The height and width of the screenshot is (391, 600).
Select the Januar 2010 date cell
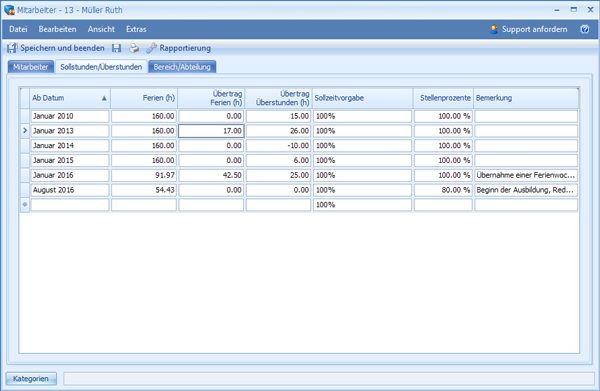(x=70, y=116)
